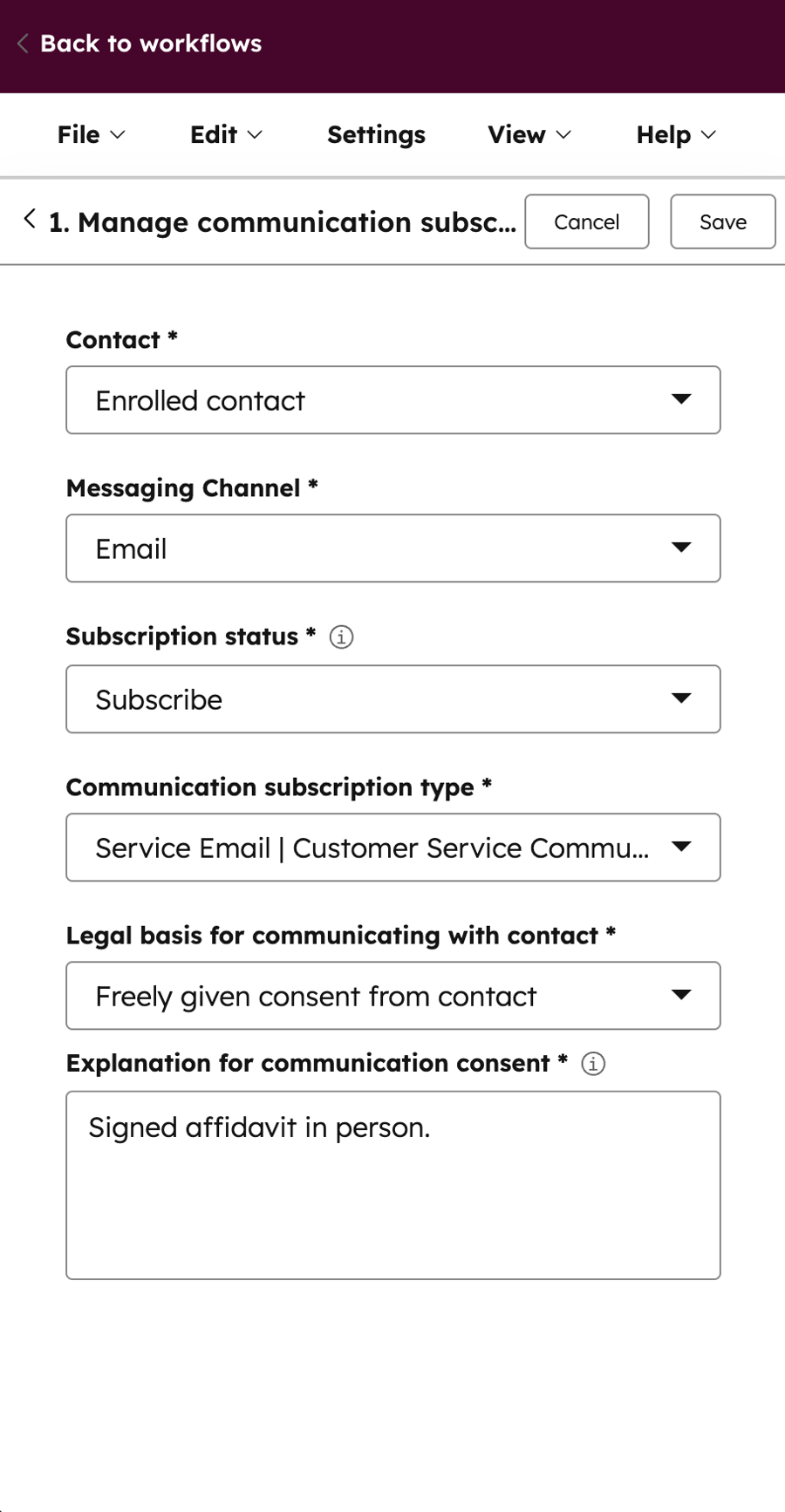The width and height of the screenshot is (785, 1512).
Task: Open the File menu
Action: pyautogui.click(x=91, y=134)
